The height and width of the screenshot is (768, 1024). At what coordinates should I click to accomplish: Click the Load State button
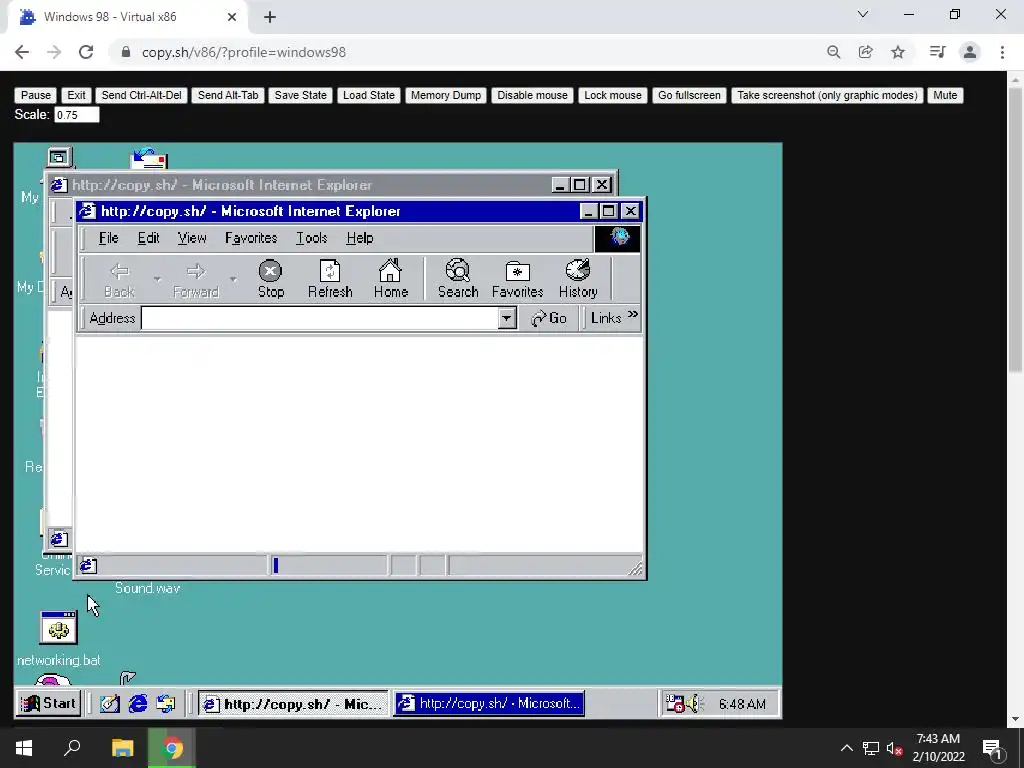(368, 95)
